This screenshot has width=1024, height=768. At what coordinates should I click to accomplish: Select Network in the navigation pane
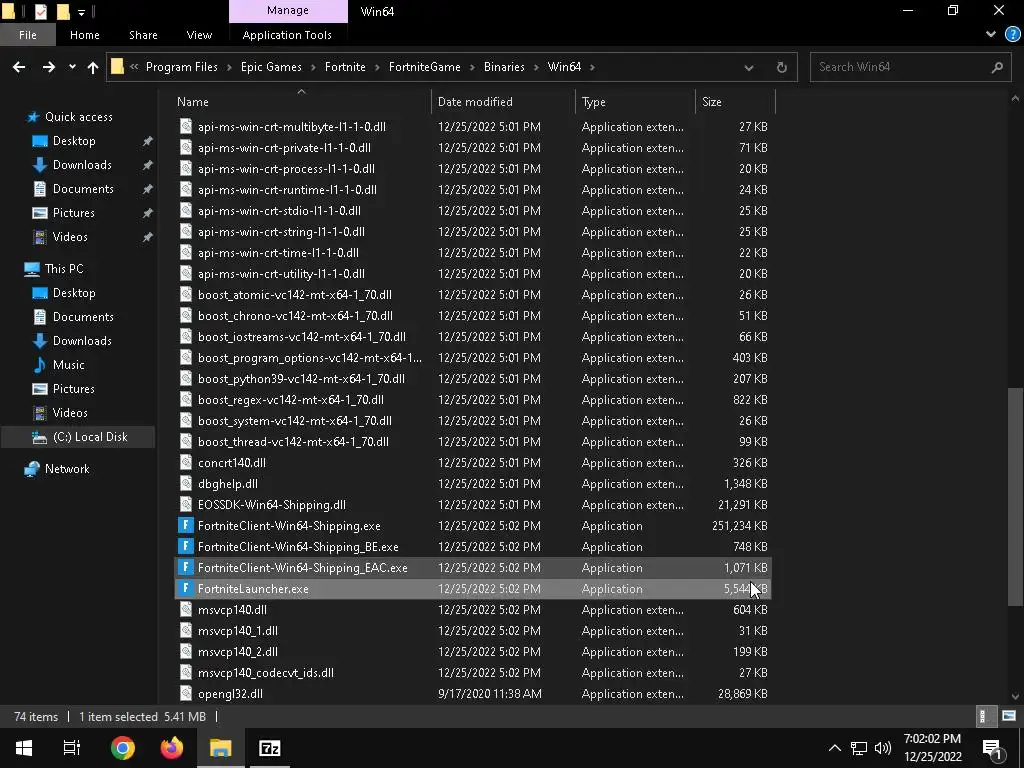(67, 469)
